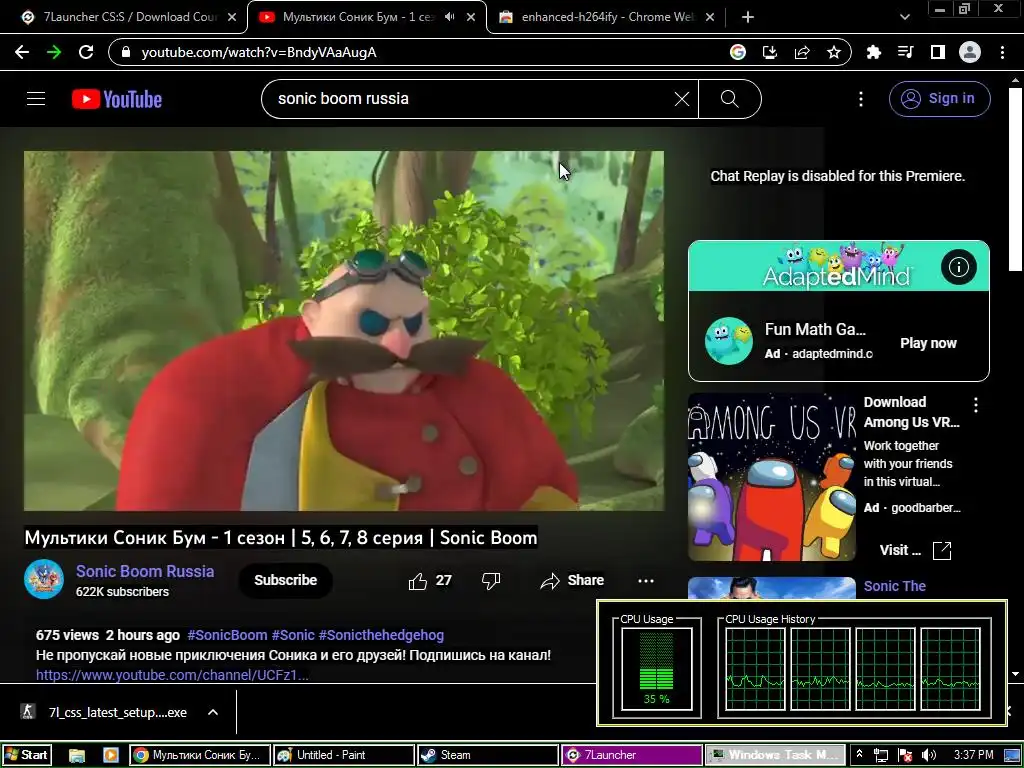The height and width of the screenshot is (768, 1024).
Task: Open the file explorer quick launch icon
Action: pyautogui.click(x=77, y=755)
